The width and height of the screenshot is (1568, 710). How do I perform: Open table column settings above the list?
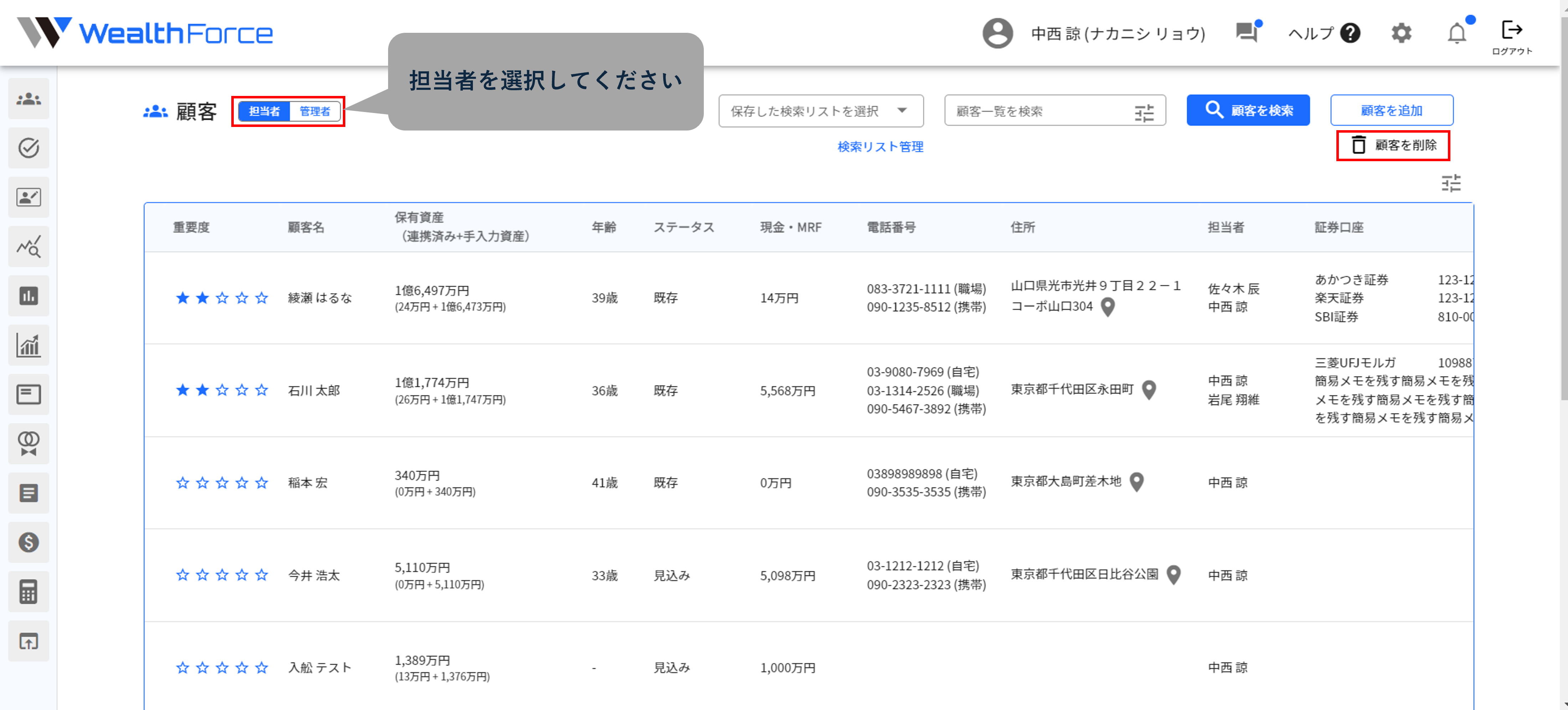coord(1450,183)
